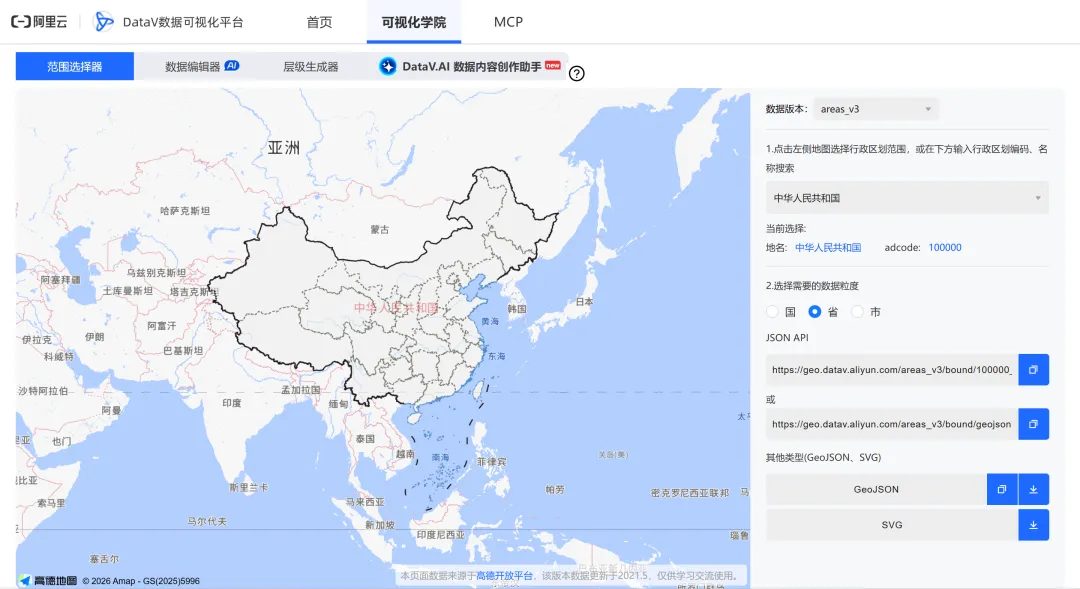Click the 泰国 label on map
This screenshot has height=589, width=1080.
366,439
